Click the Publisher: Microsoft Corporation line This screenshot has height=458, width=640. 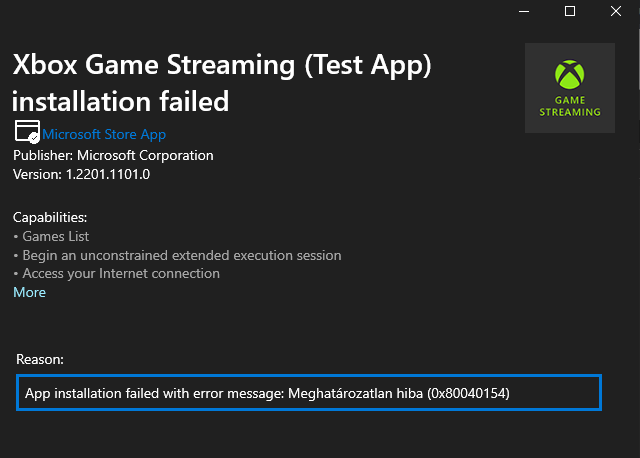pos(113,155)
